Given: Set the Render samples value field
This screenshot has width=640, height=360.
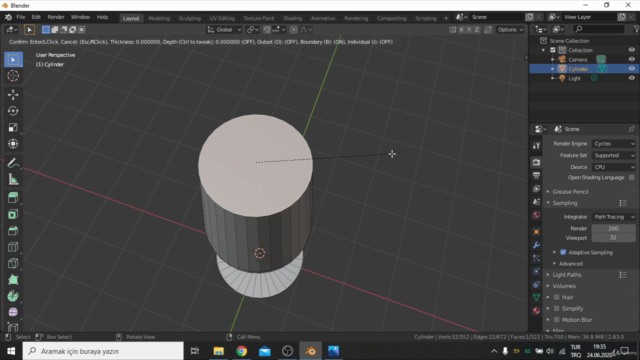Looking at the screenshot, I should 613,229.
